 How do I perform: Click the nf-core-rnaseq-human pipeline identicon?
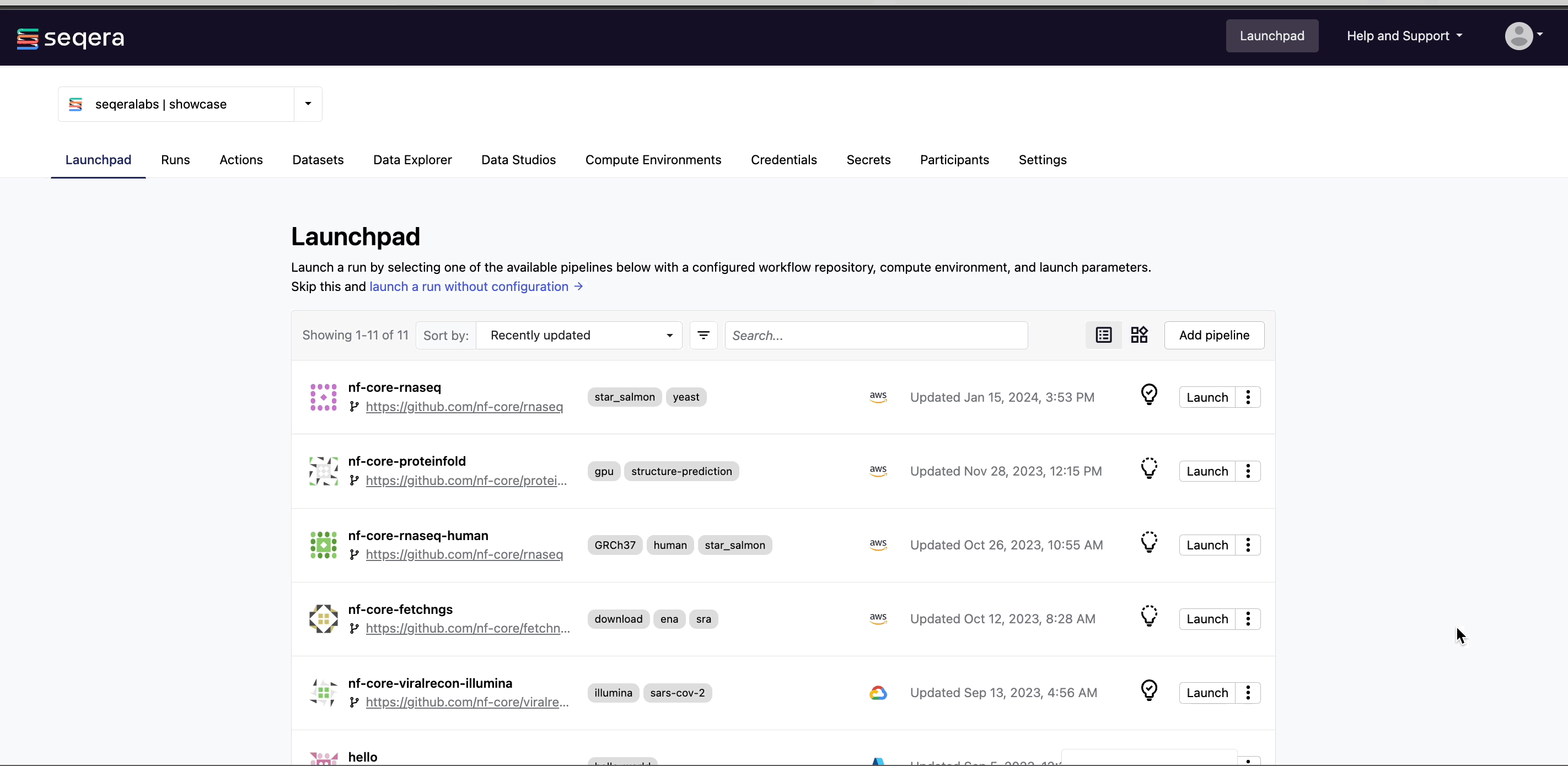pos(323,545)
